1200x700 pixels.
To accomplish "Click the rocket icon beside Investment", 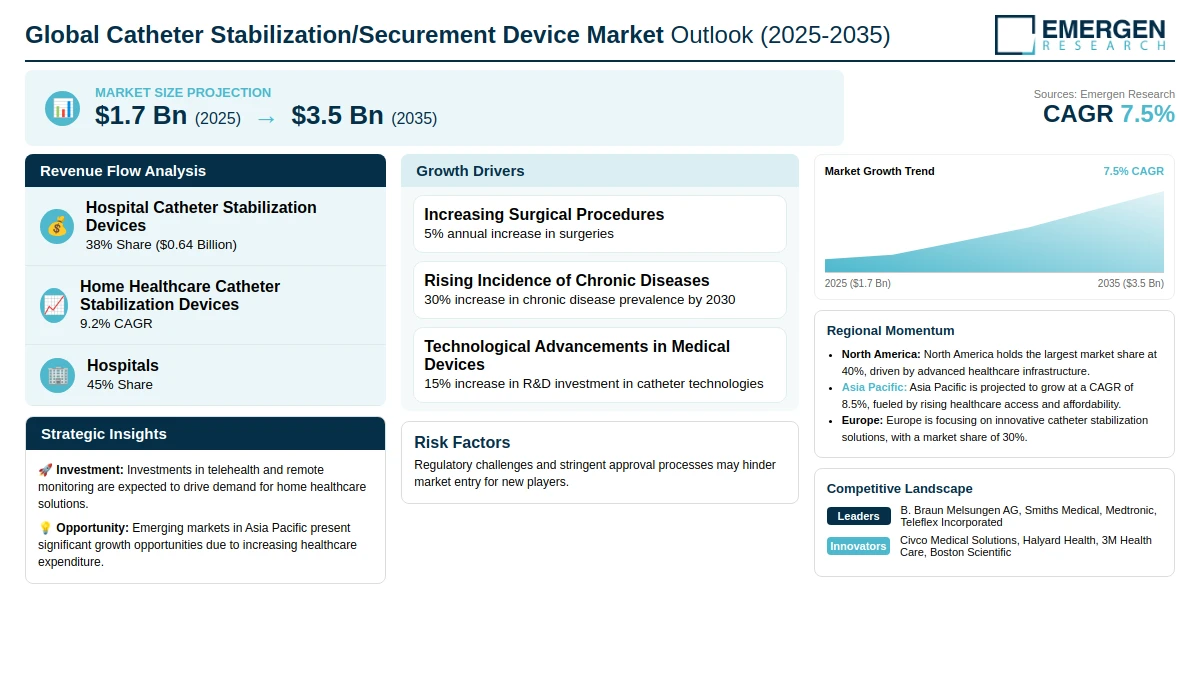I will 45,470.
